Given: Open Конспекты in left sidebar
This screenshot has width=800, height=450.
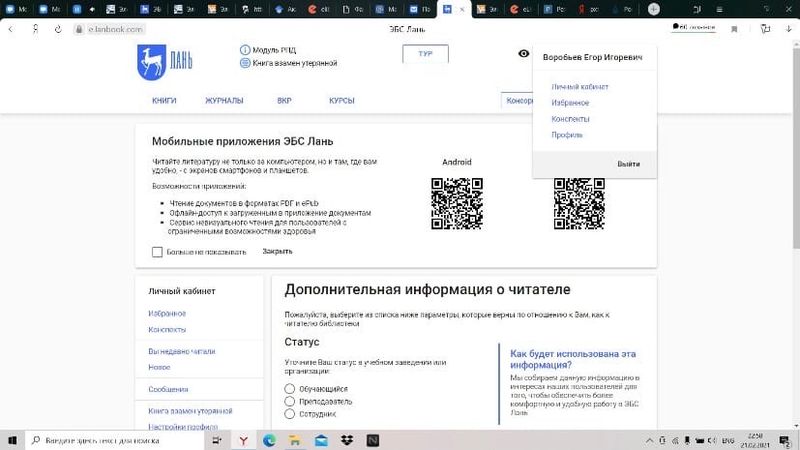Looking at the screenshot, I should click(167, 330).
